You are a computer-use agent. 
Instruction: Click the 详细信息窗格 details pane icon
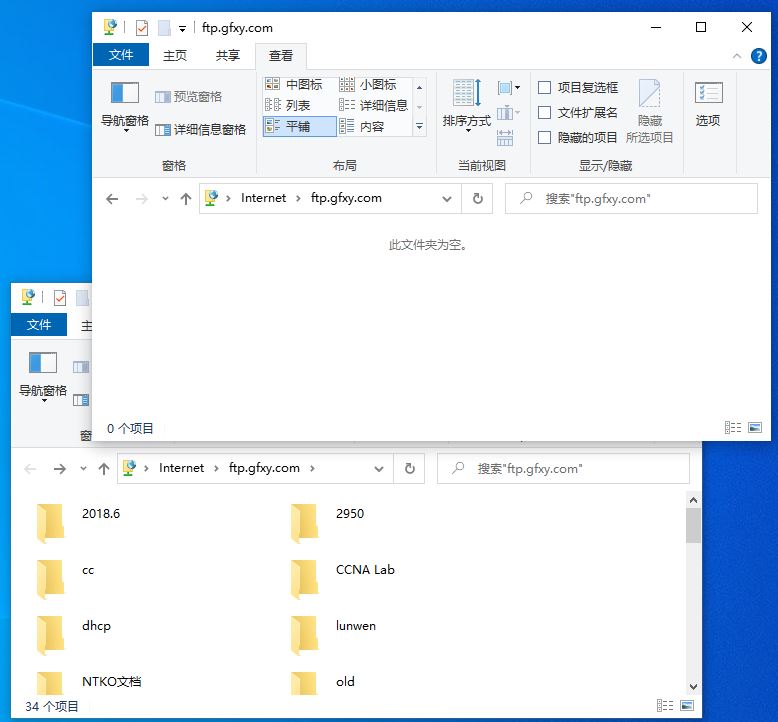163,130
